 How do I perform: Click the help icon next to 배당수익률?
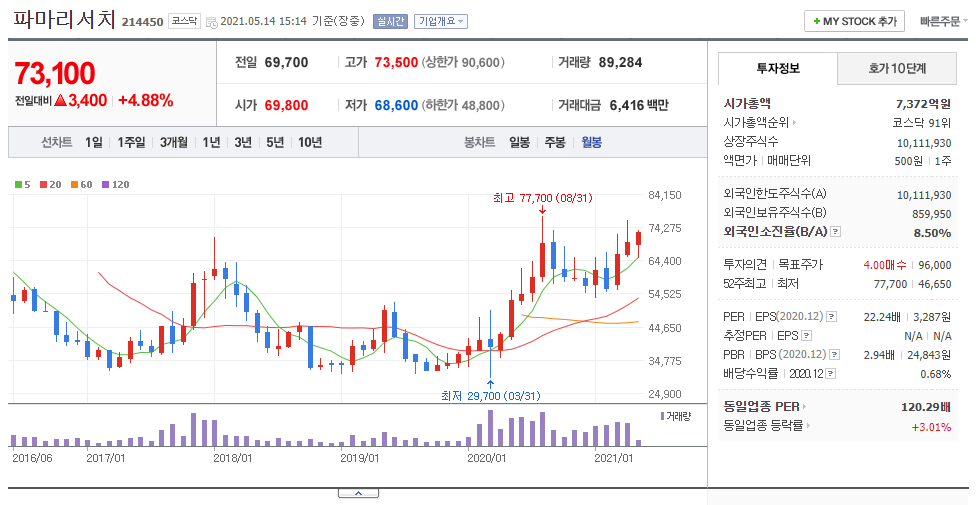coord(832,374)
